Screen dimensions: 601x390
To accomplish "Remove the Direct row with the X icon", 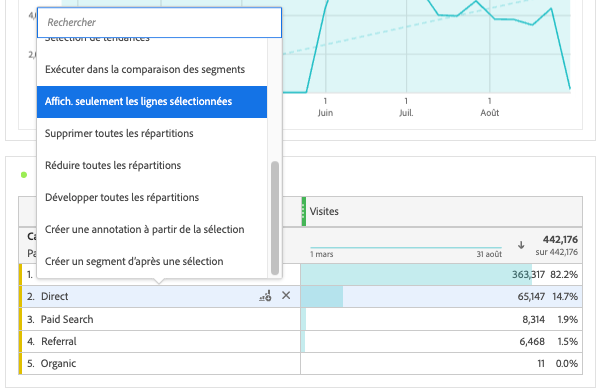I will point(286,295).
